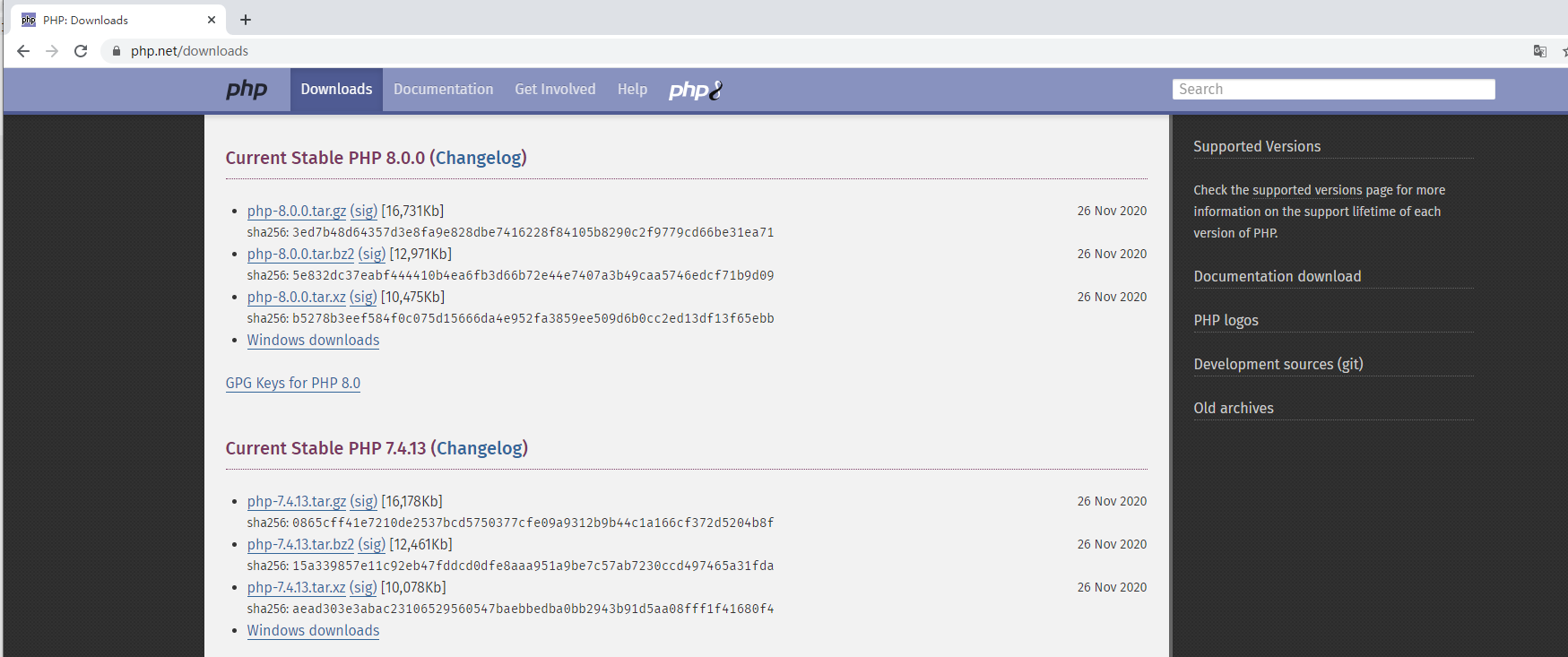The image size is (1568, 657).
Task: Open the Documentation nav item
Action: [x=443, y=90]
